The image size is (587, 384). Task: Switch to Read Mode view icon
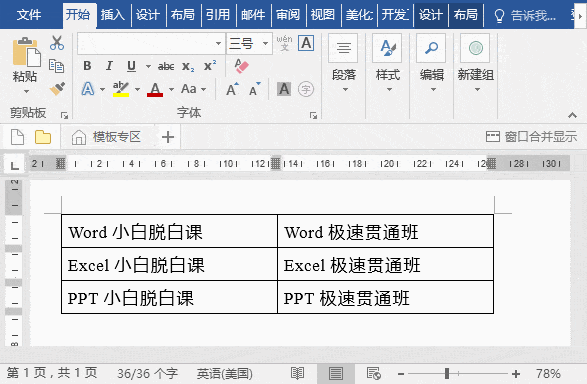tap(297, 373)
